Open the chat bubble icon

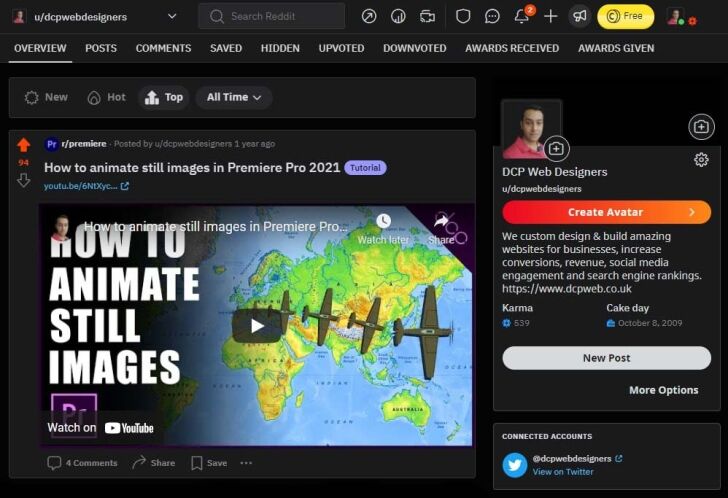pos(492,17)
